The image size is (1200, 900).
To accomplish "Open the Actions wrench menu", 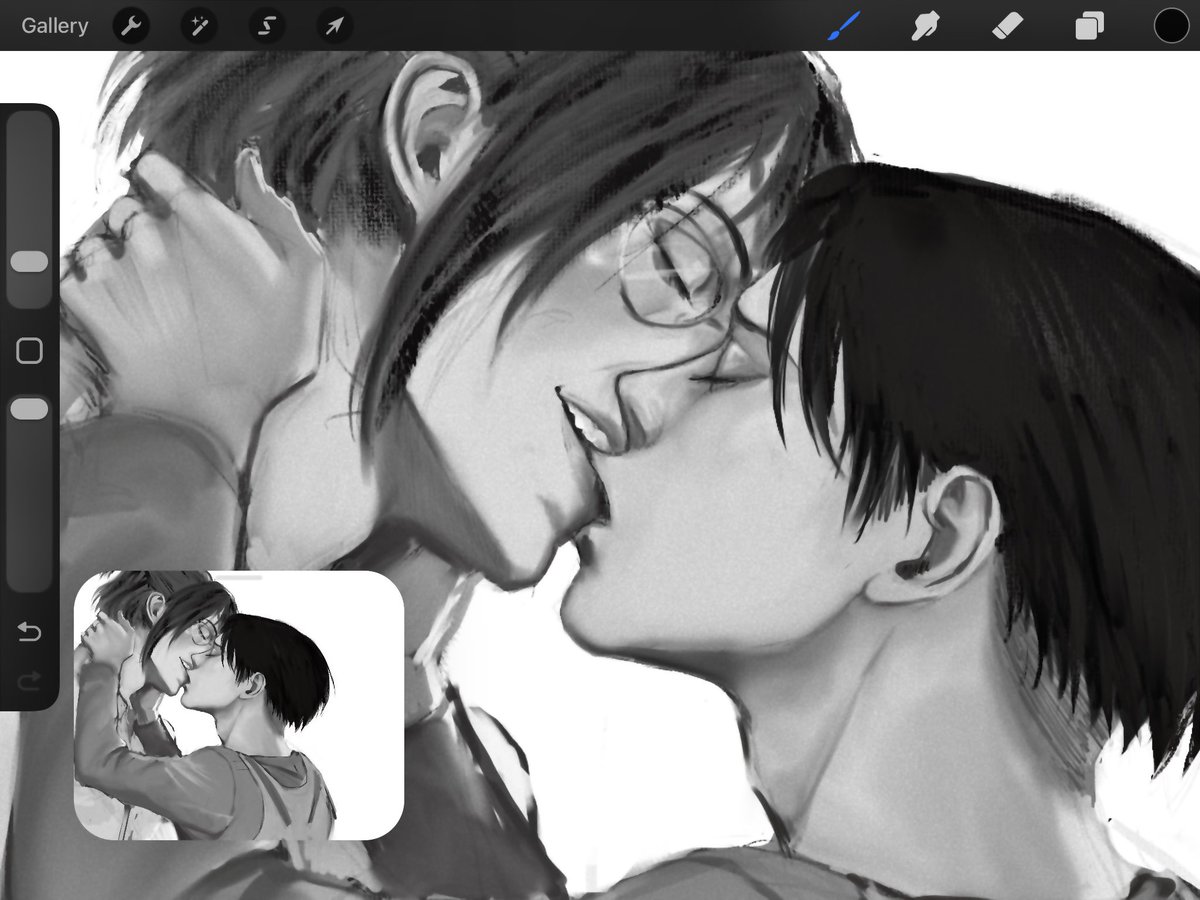I will (131, 26).
